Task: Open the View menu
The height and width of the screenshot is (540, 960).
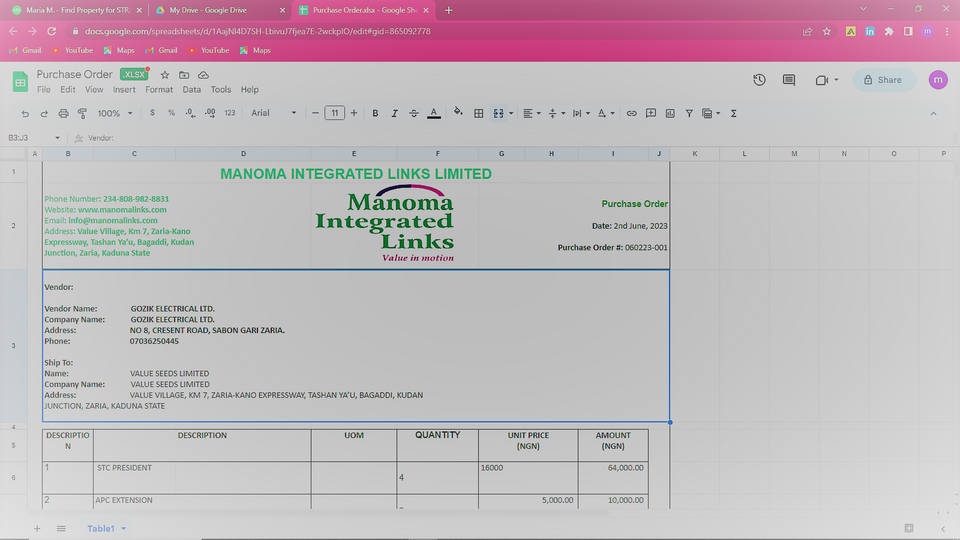Action: [94, 89]
